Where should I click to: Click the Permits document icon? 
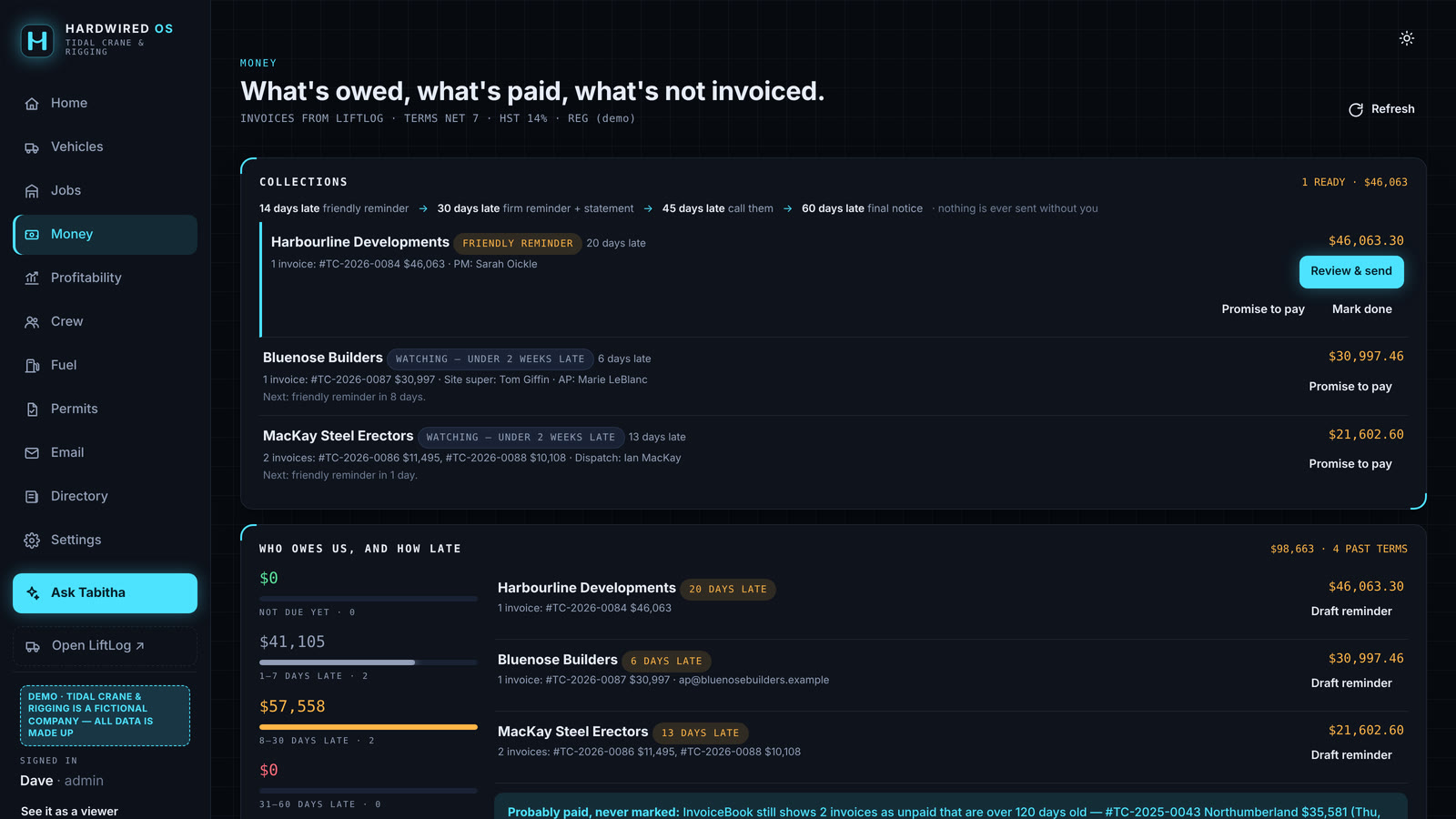32,409
